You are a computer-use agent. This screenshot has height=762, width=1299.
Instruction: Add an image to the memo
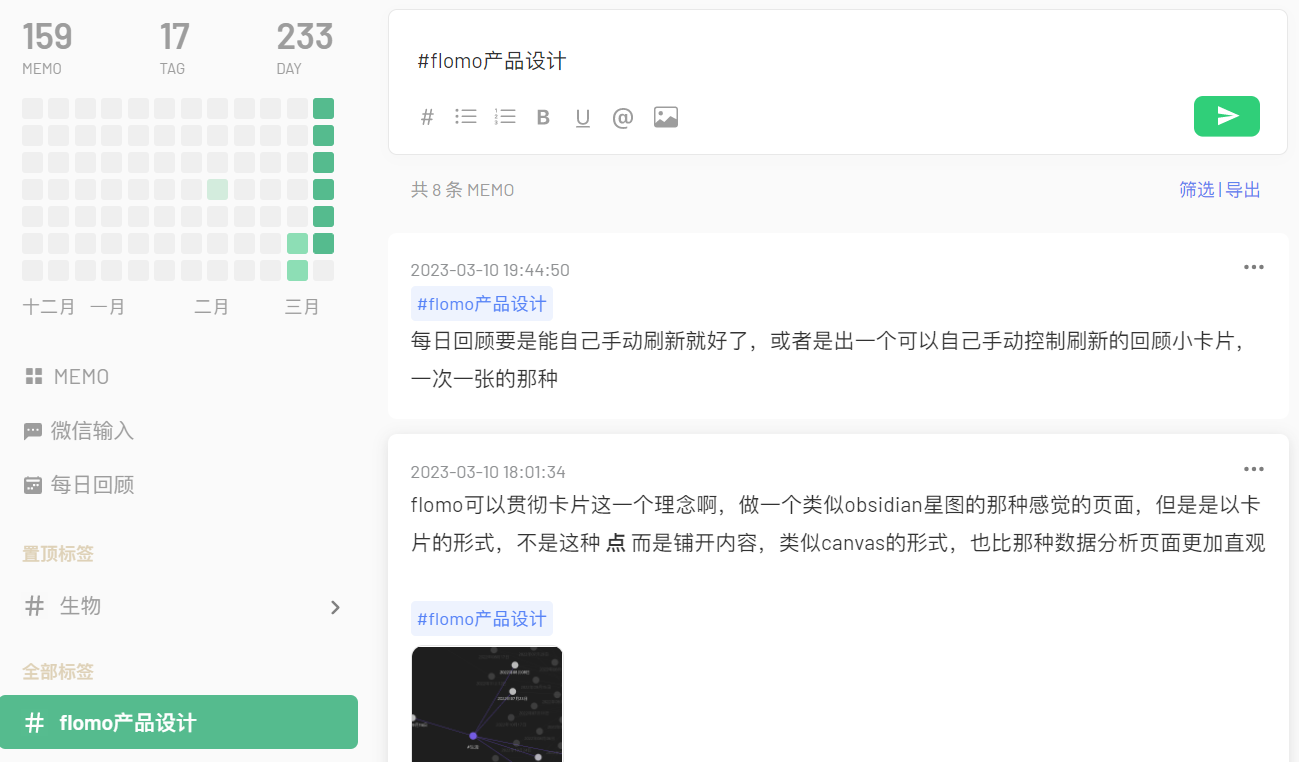point(666,117)
